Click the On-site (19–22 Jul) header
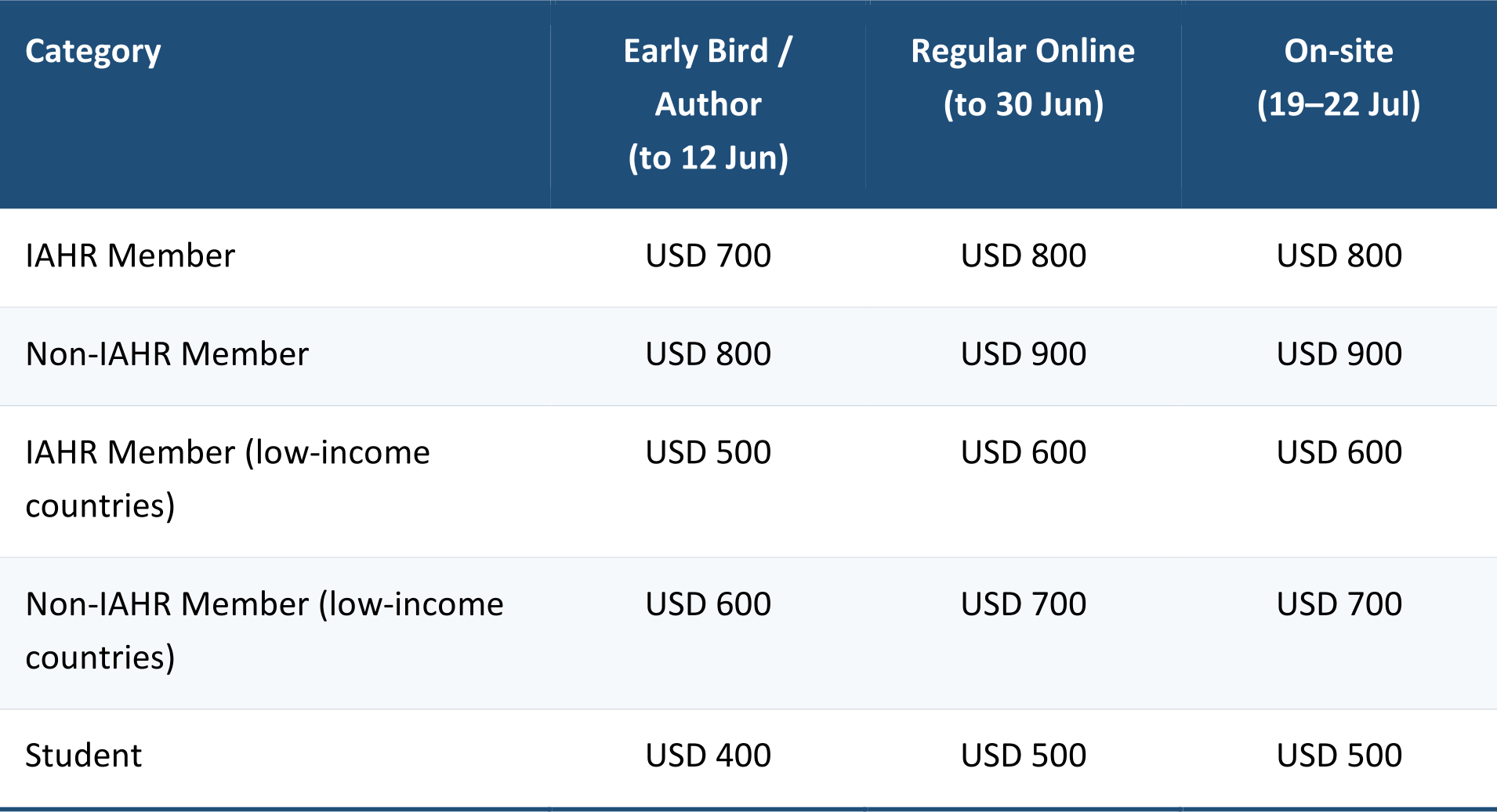Screen dimensions: 1497x812 (x=1339, y=78)
